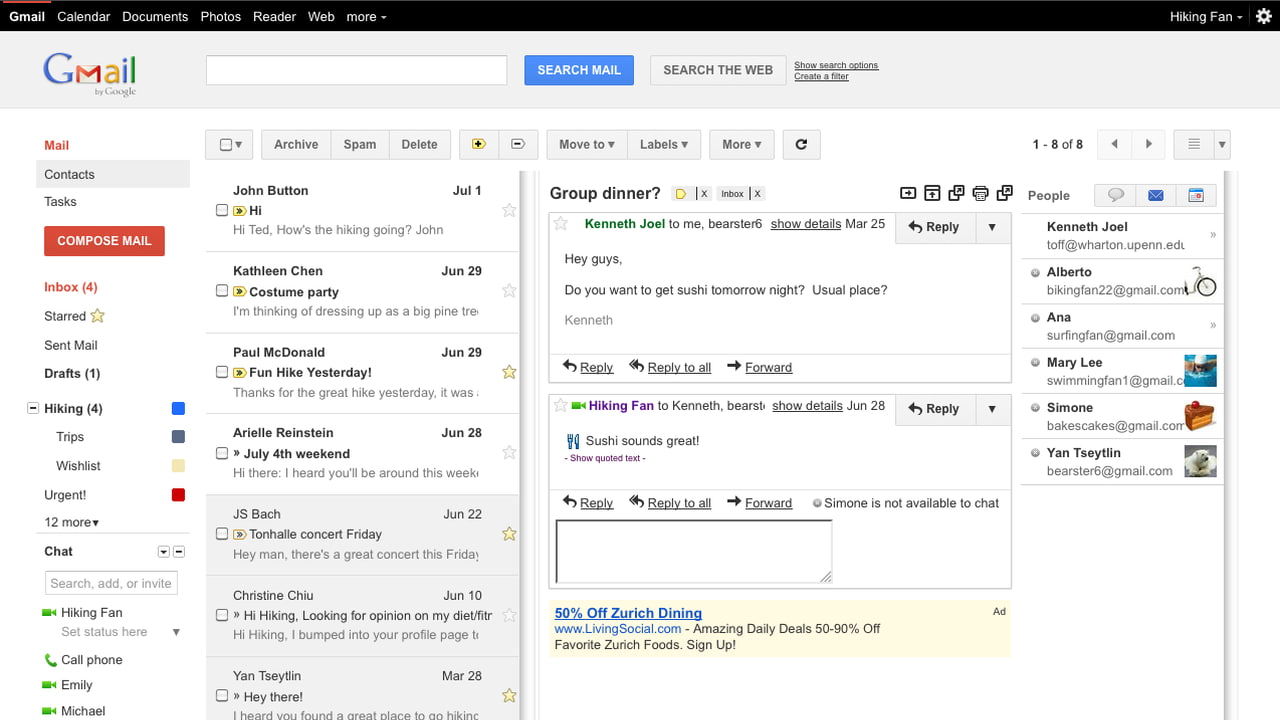Open the People chat bubble icon

[x=1116, y=195]
